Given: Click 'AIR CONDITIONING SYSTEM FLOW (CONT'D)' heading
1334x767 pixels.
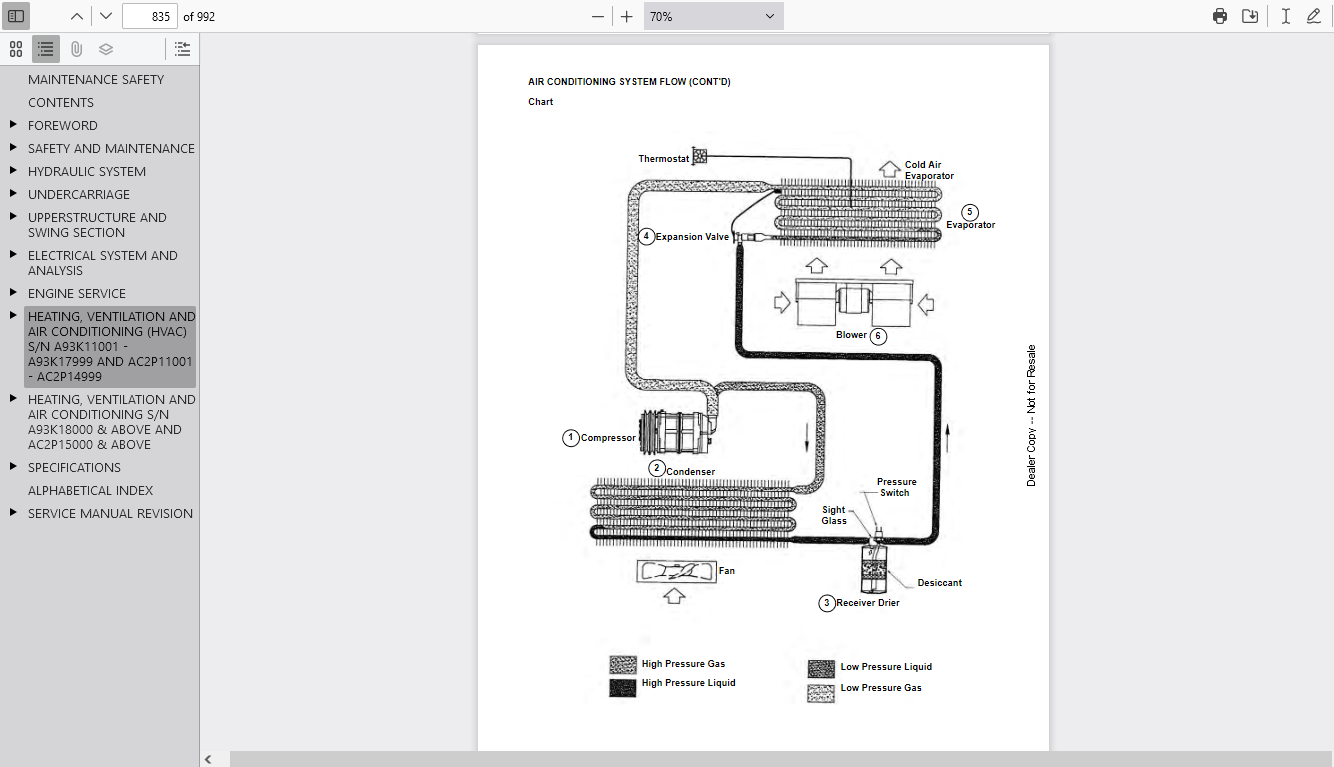Looking at the screenshot, I should click(629, 82).
